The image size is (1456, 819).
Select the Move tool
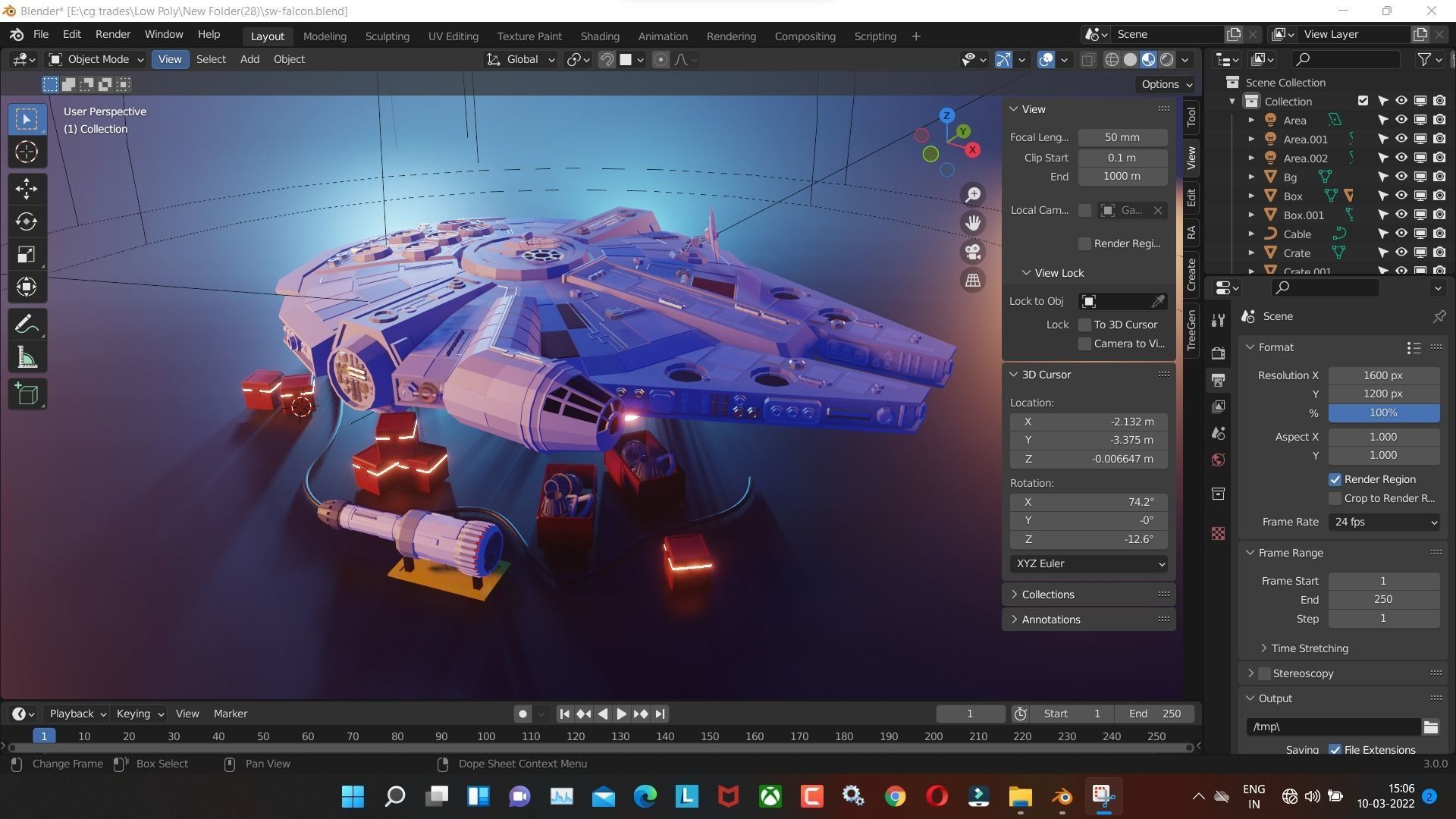[x=27, y=189]
